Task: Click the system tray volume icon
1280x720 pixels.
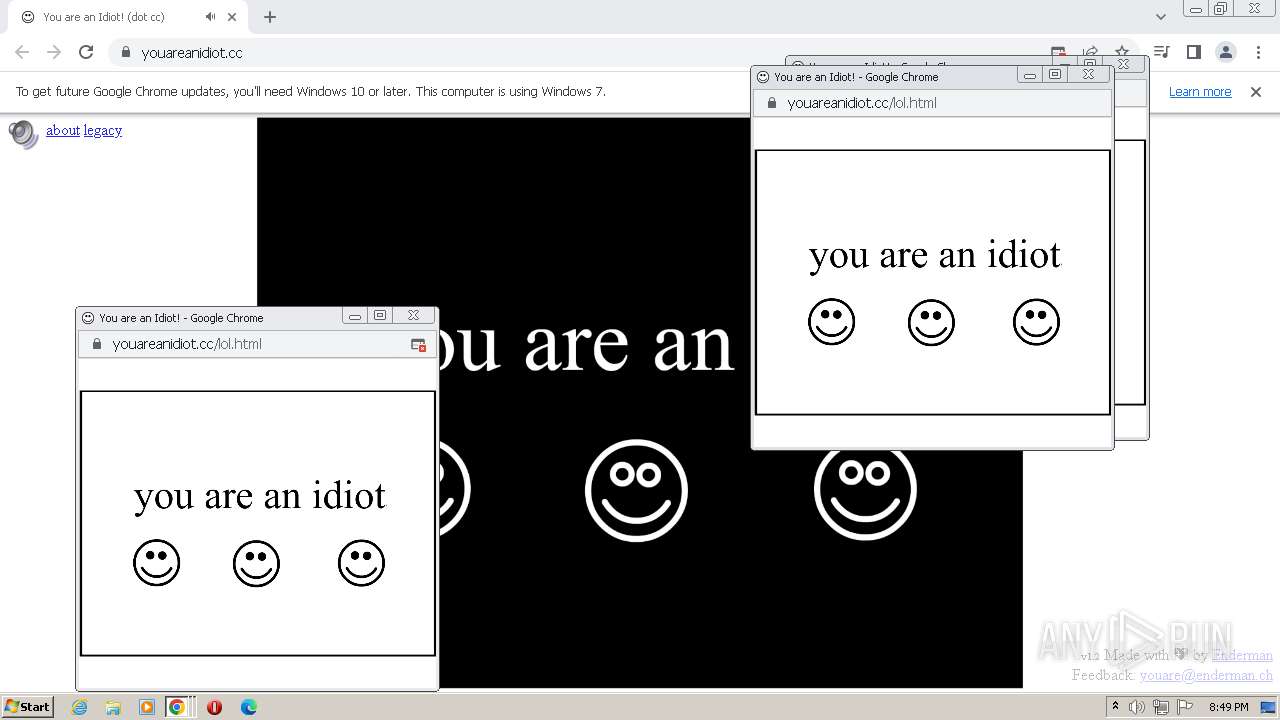Action: (1137, 707)
